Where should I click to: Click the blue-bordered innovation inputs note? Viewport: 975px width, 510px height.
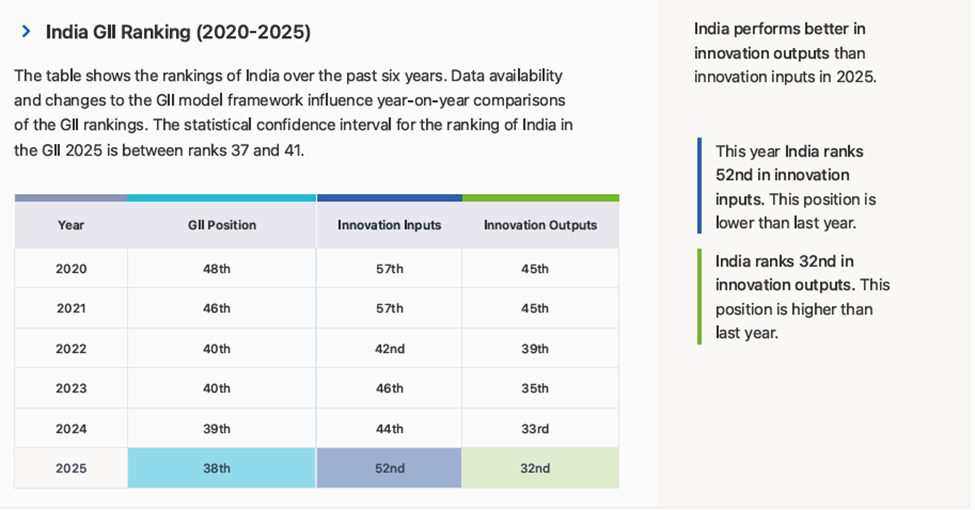click(x=795, y=187)
